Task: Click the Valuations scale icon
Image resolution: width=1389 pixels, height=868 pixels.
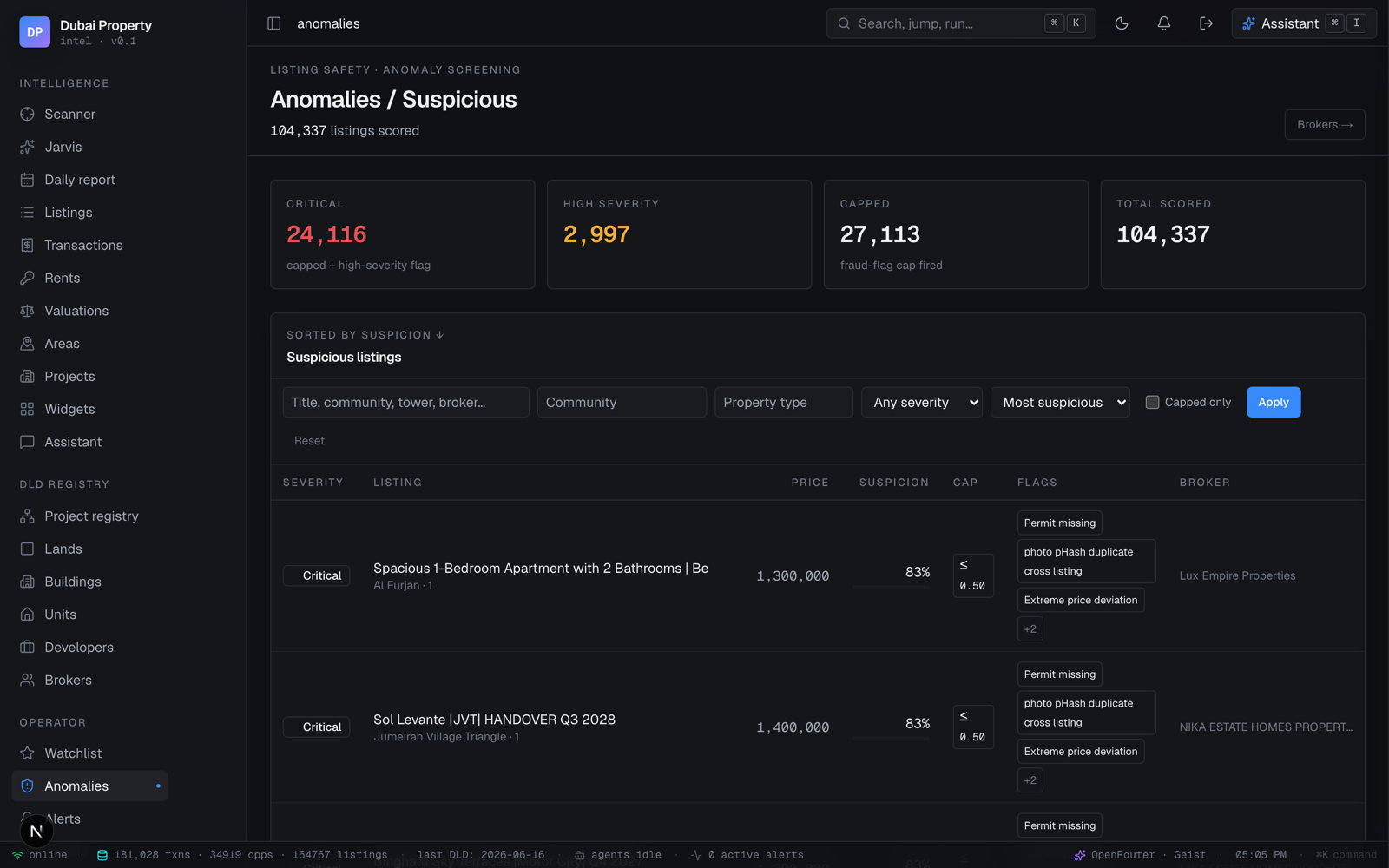Action: [x=27, y=311]
